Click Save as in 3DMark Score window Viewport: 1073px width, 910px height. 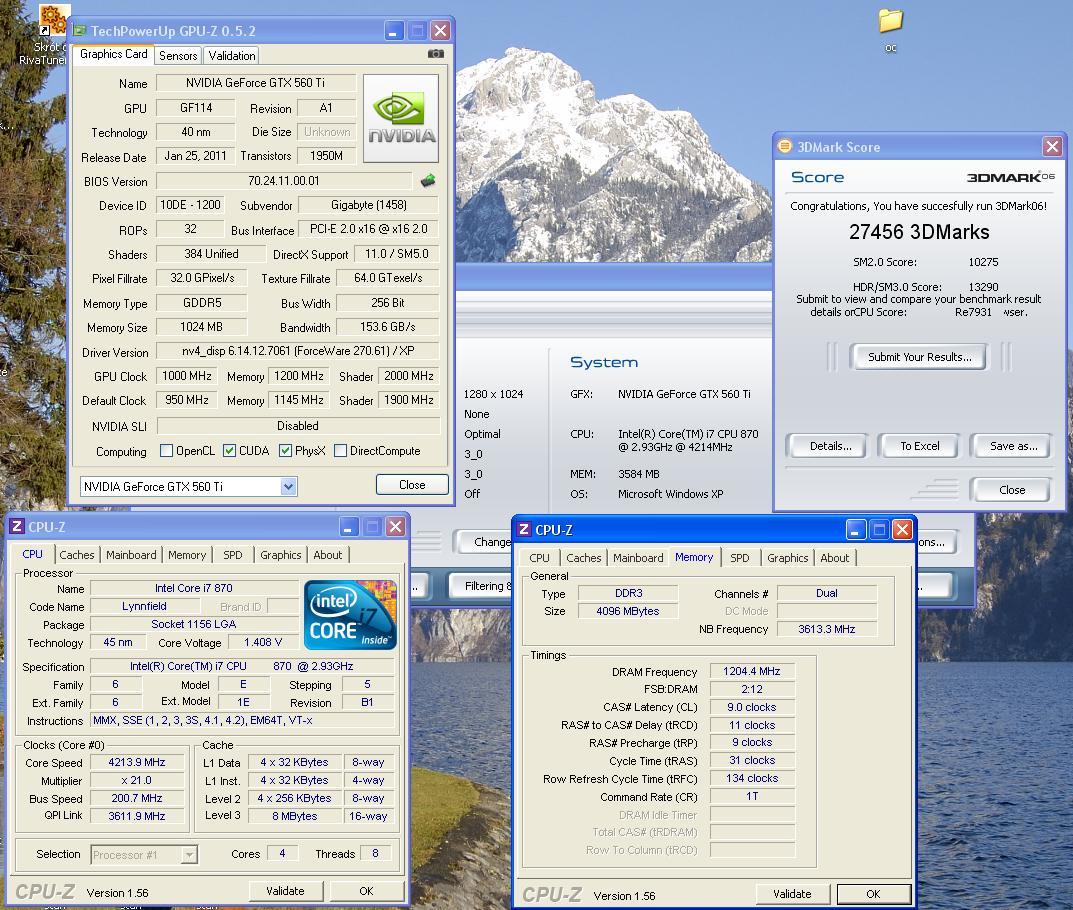(x=1013, y=446)
